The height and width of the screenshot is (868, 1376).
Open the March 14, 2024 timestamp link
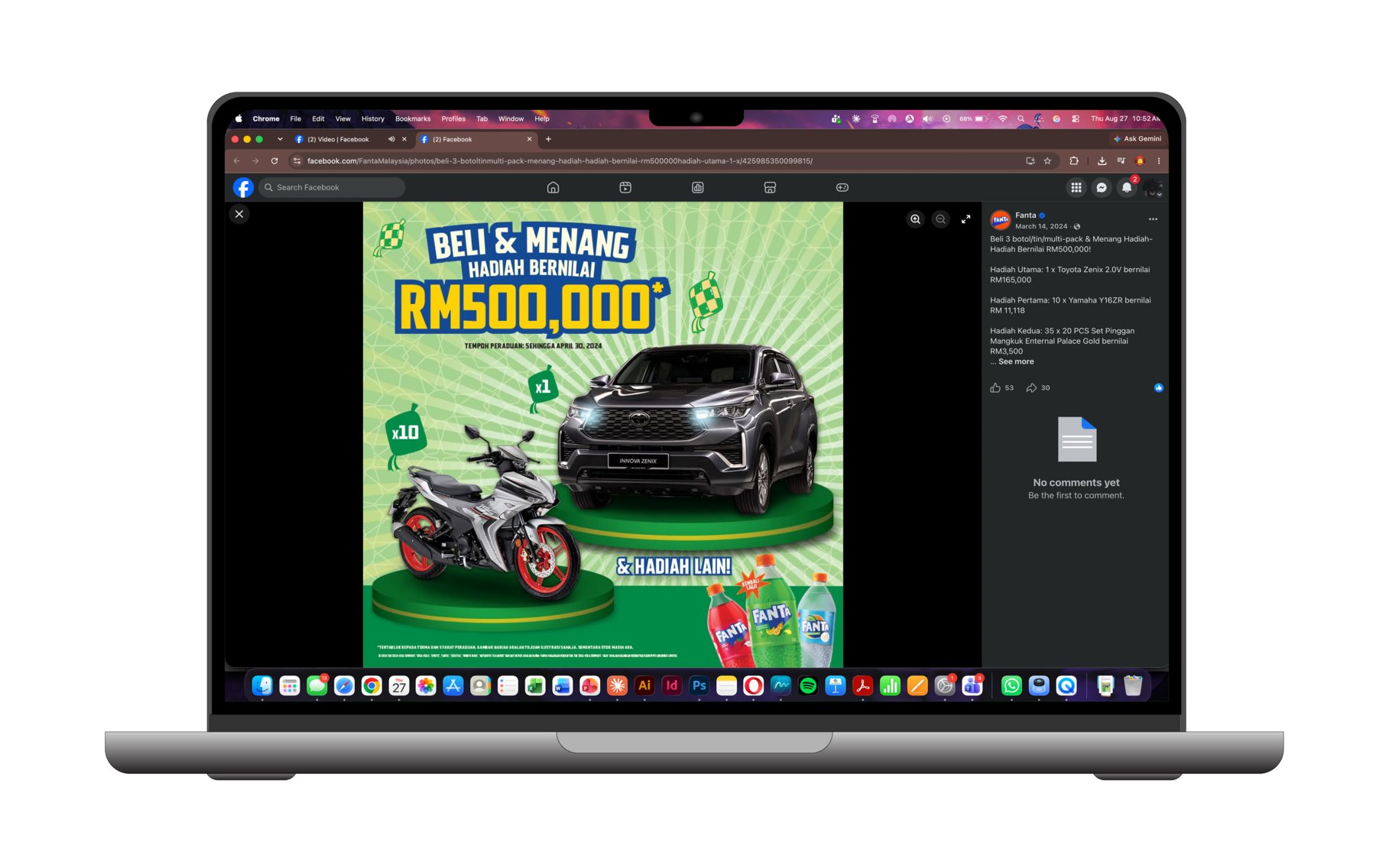(1041, 226)
